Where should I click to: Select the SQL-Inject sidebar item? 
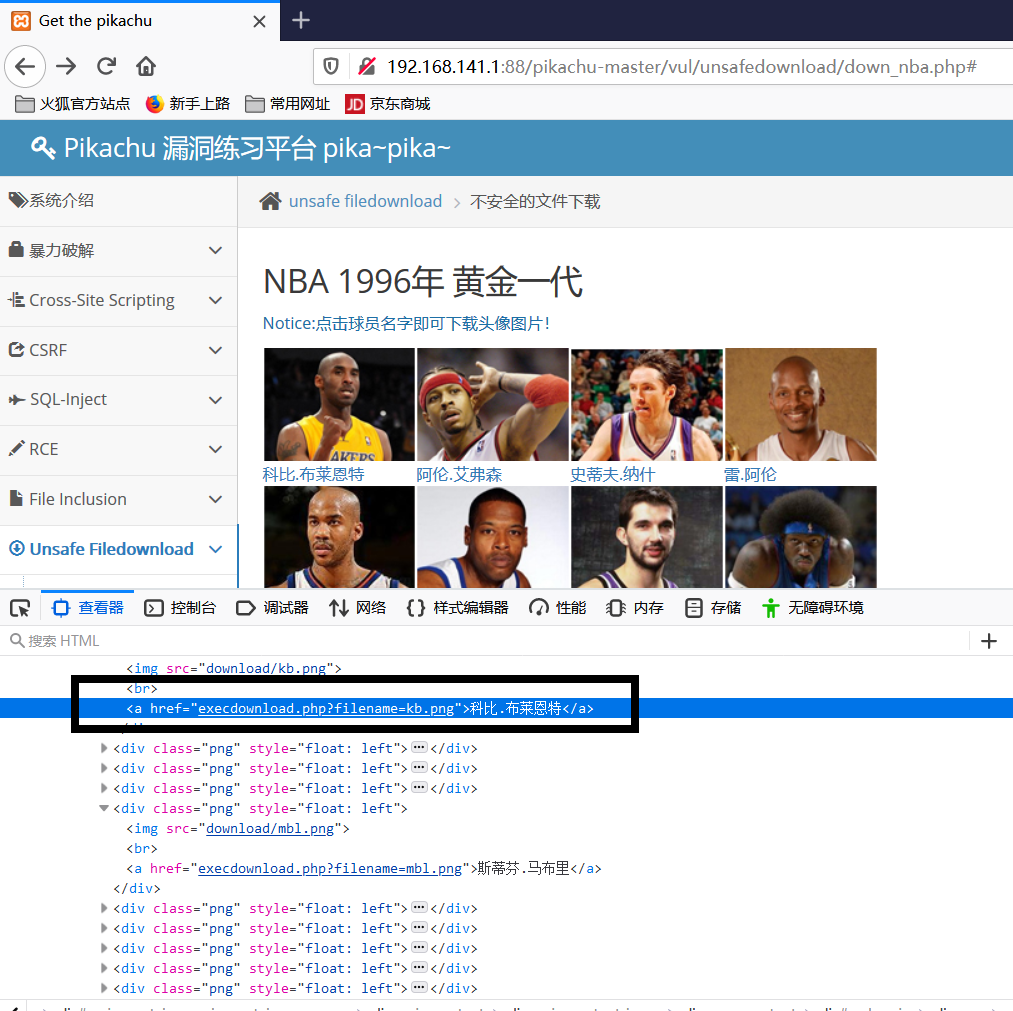tap(118, 400)
